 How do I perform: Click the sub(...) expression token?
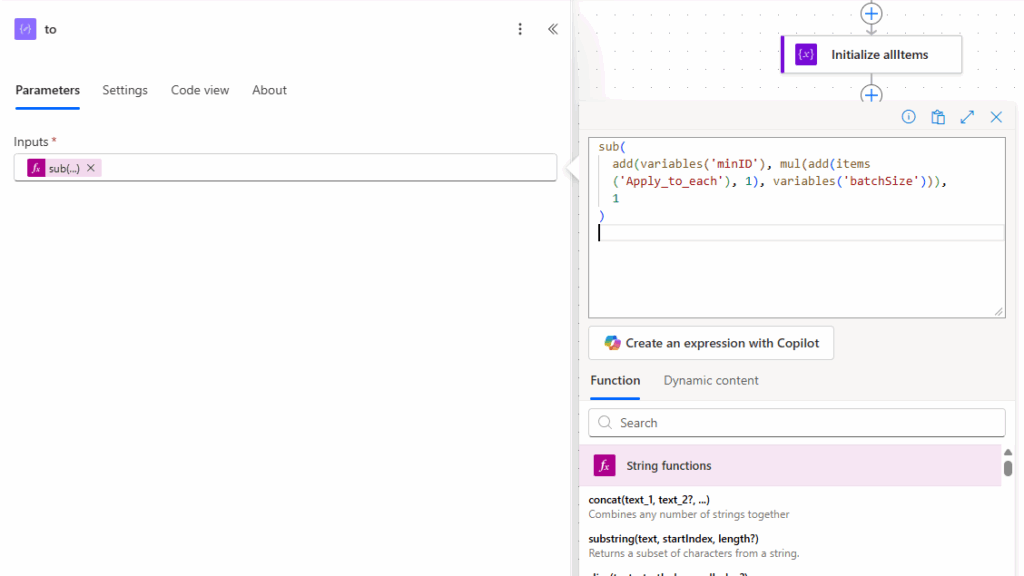(64, 168)
